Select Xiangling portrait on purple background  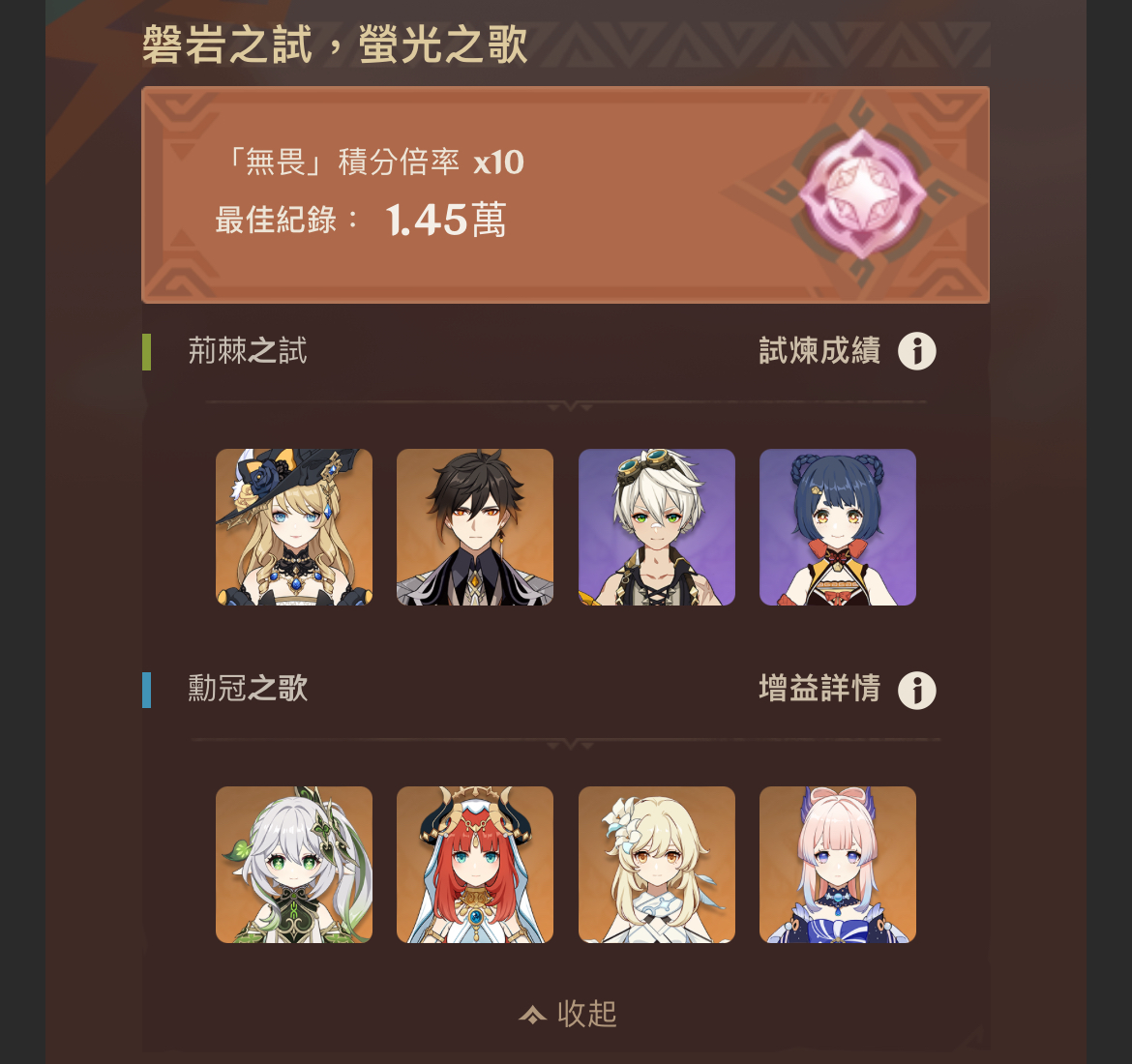tap(838, 527)
